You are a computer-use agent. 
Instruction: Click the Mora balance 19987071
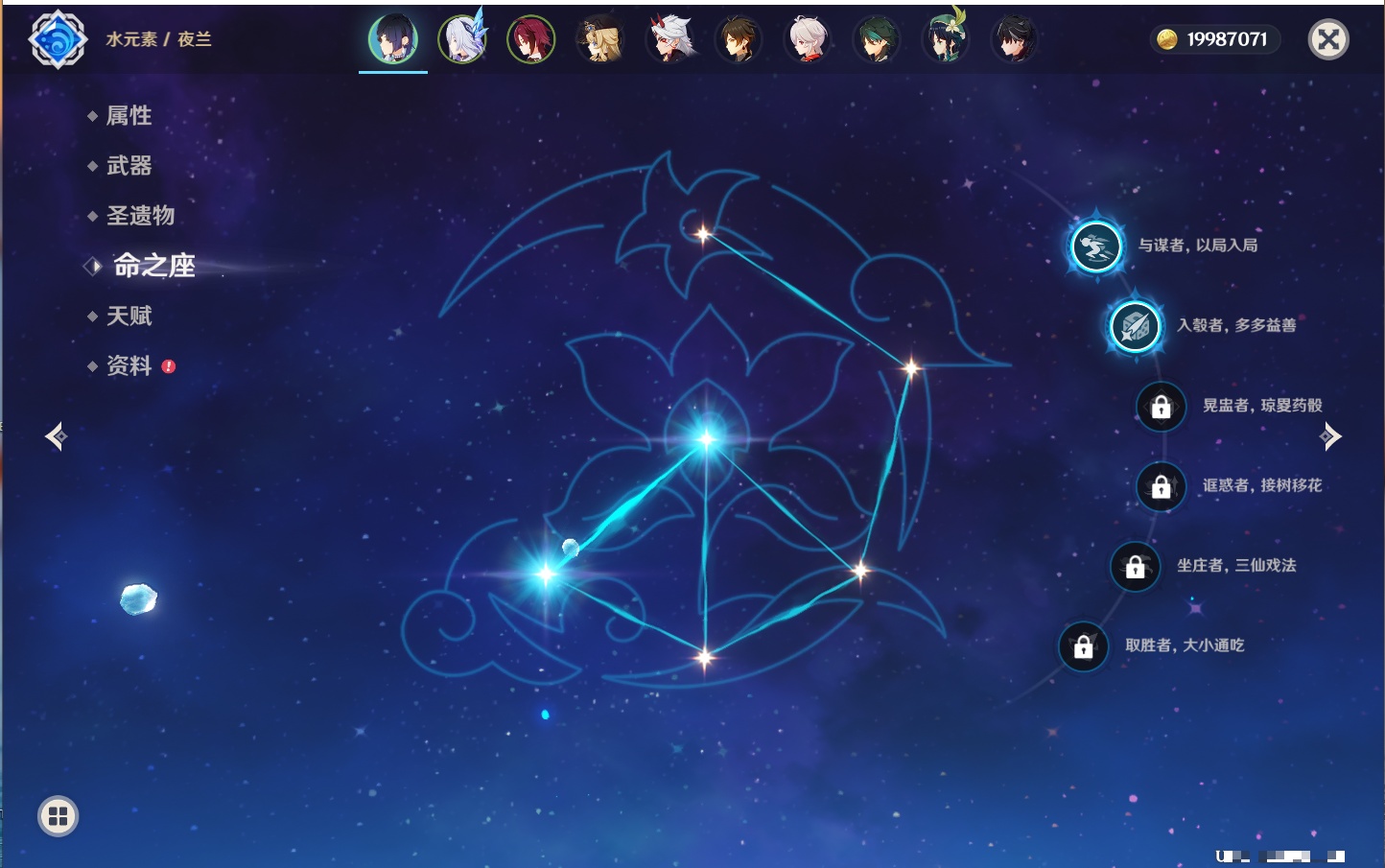click(x=1227, y=39)
